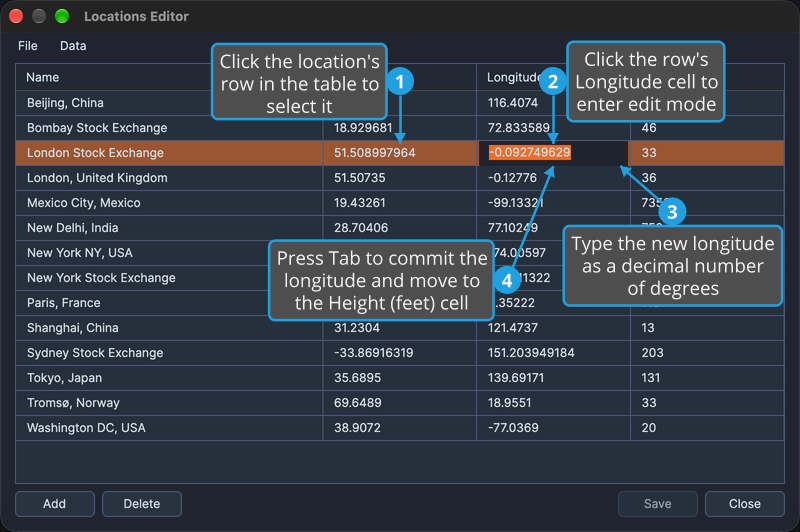Click the Delete button
The width and height of the screenshot is (800, 532).
coord(142,504)
